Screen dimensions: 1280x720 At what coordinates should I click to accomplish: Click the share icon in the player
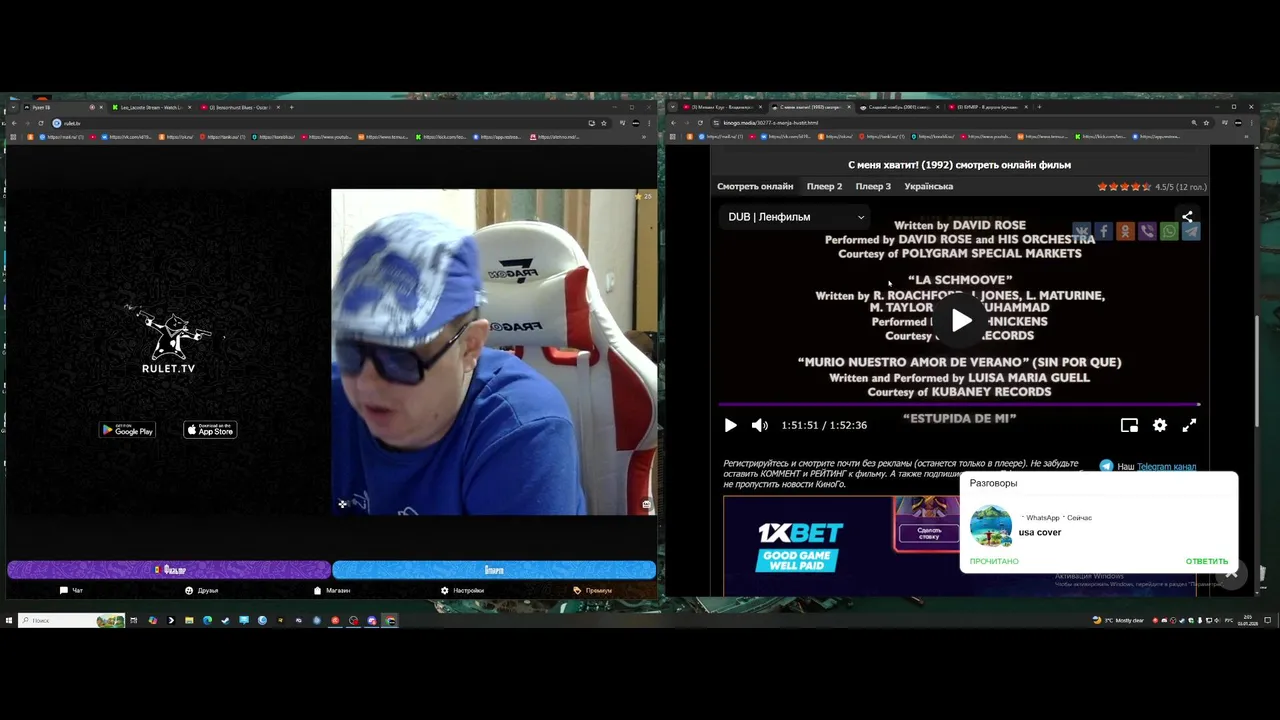point(1187,217)
